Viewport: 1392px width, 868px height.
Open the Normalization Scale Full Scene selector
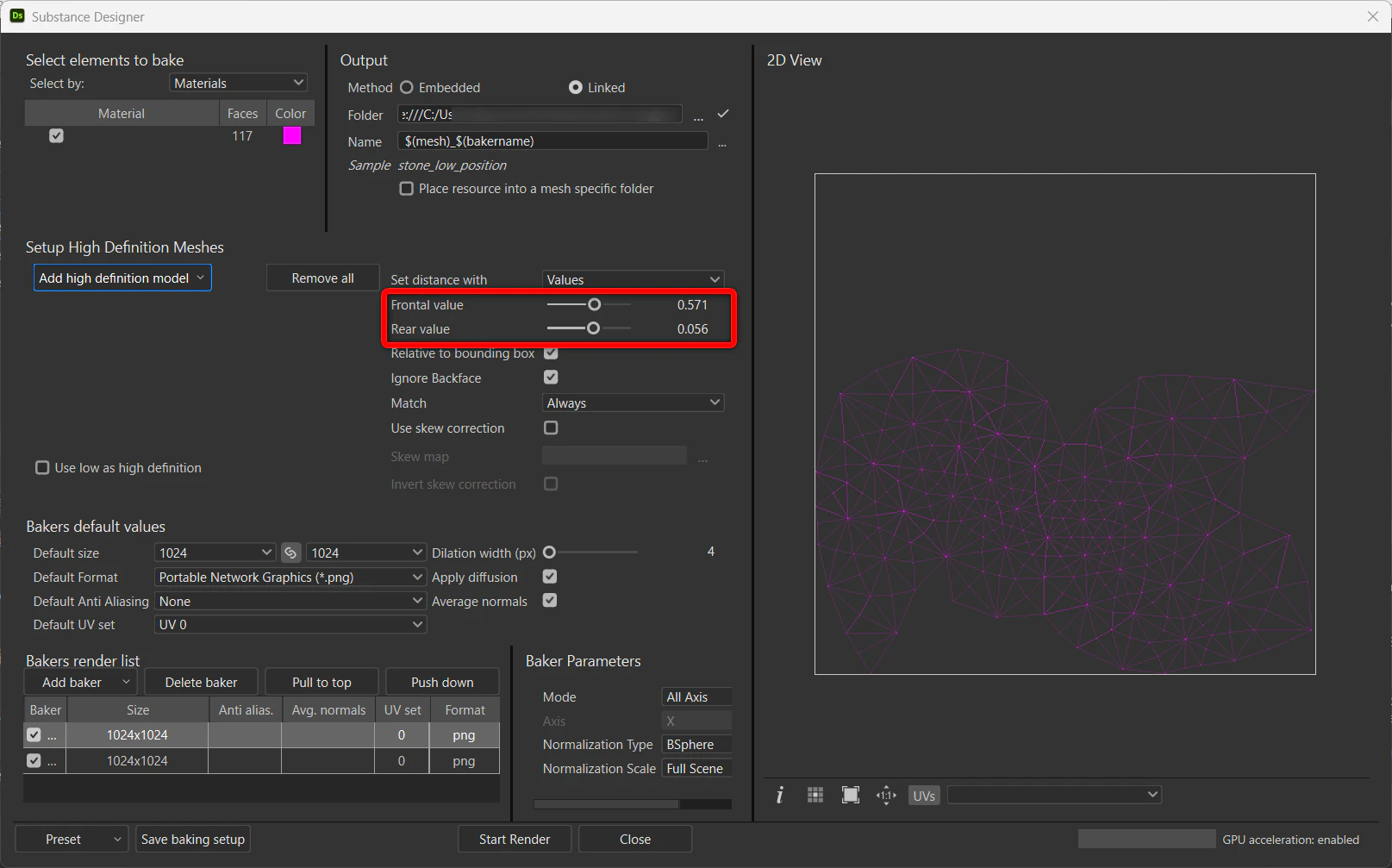697,769
